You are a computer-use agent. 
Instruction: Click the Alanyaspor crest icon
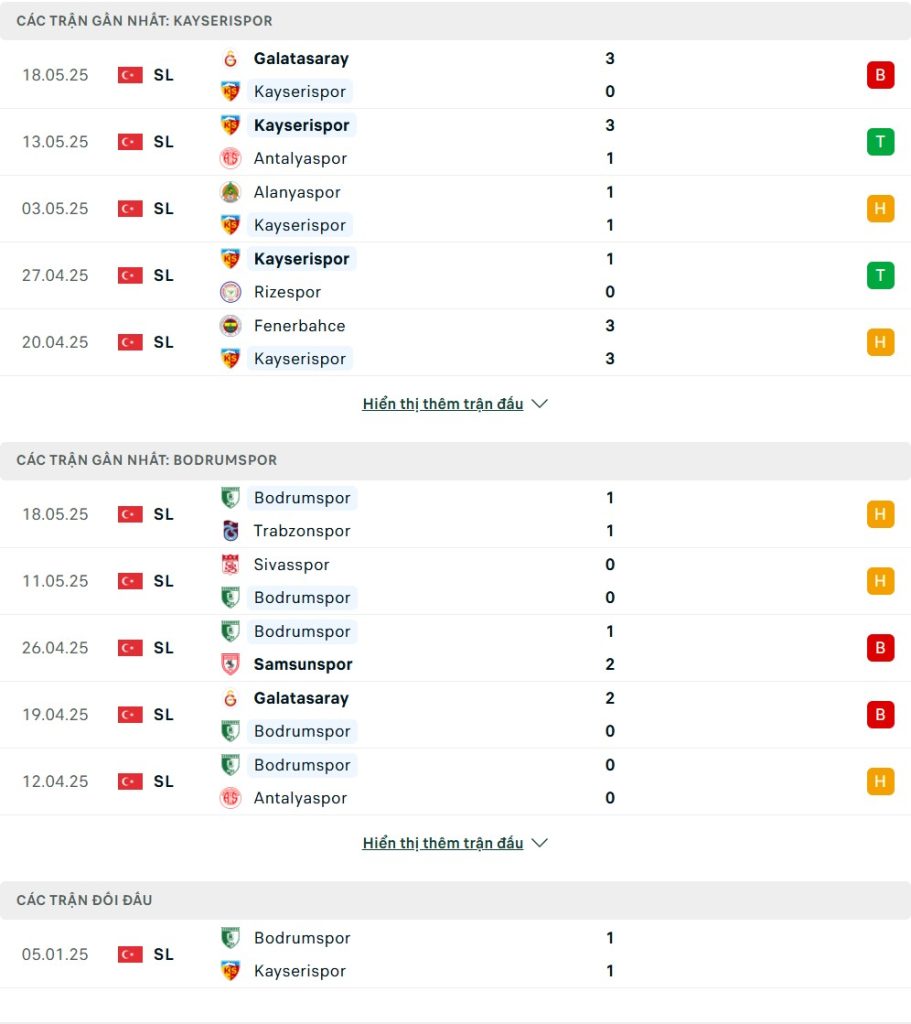[230, 192]
